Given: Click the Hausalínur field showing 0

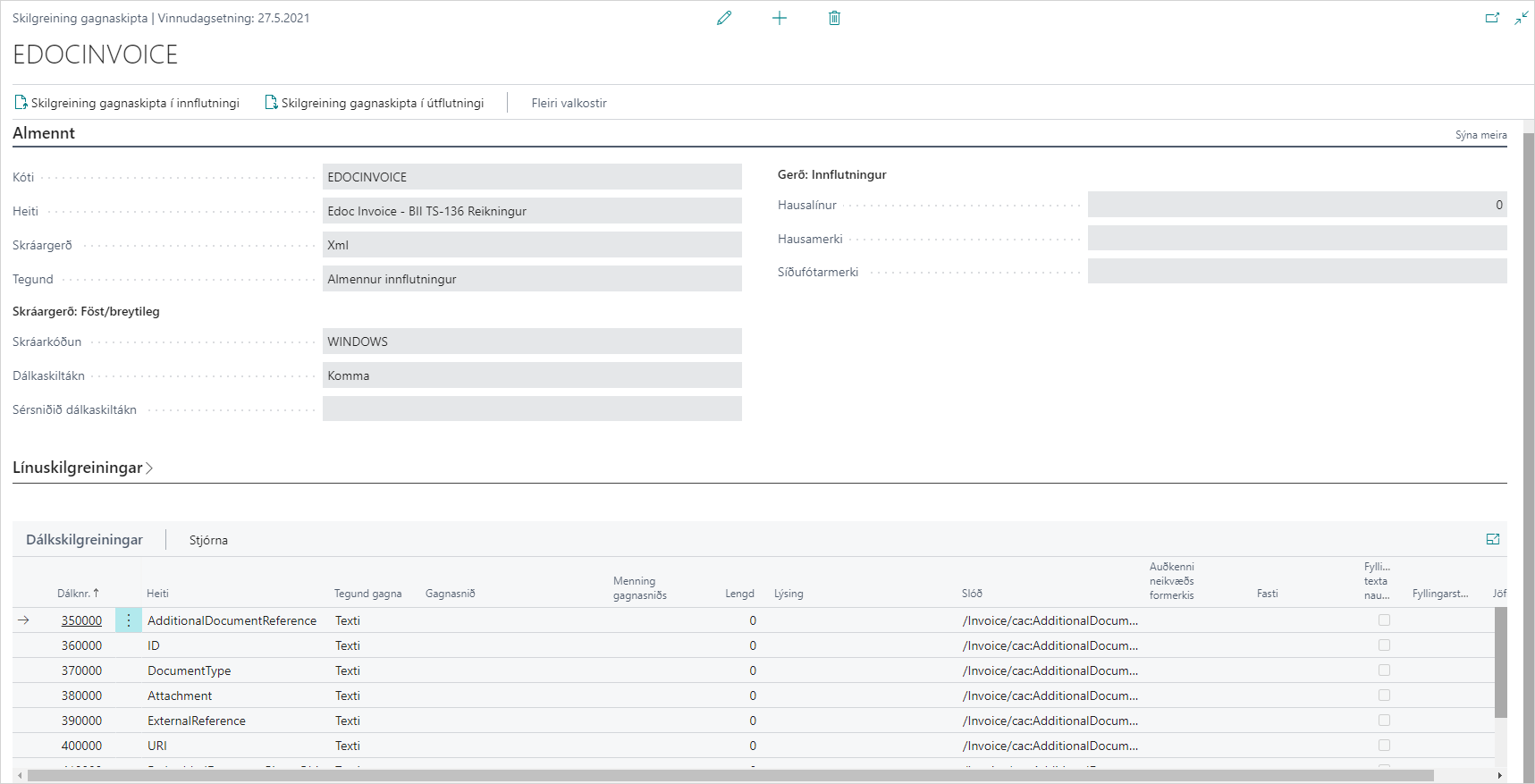Looking at the screenshot, I should [1297, 205].
